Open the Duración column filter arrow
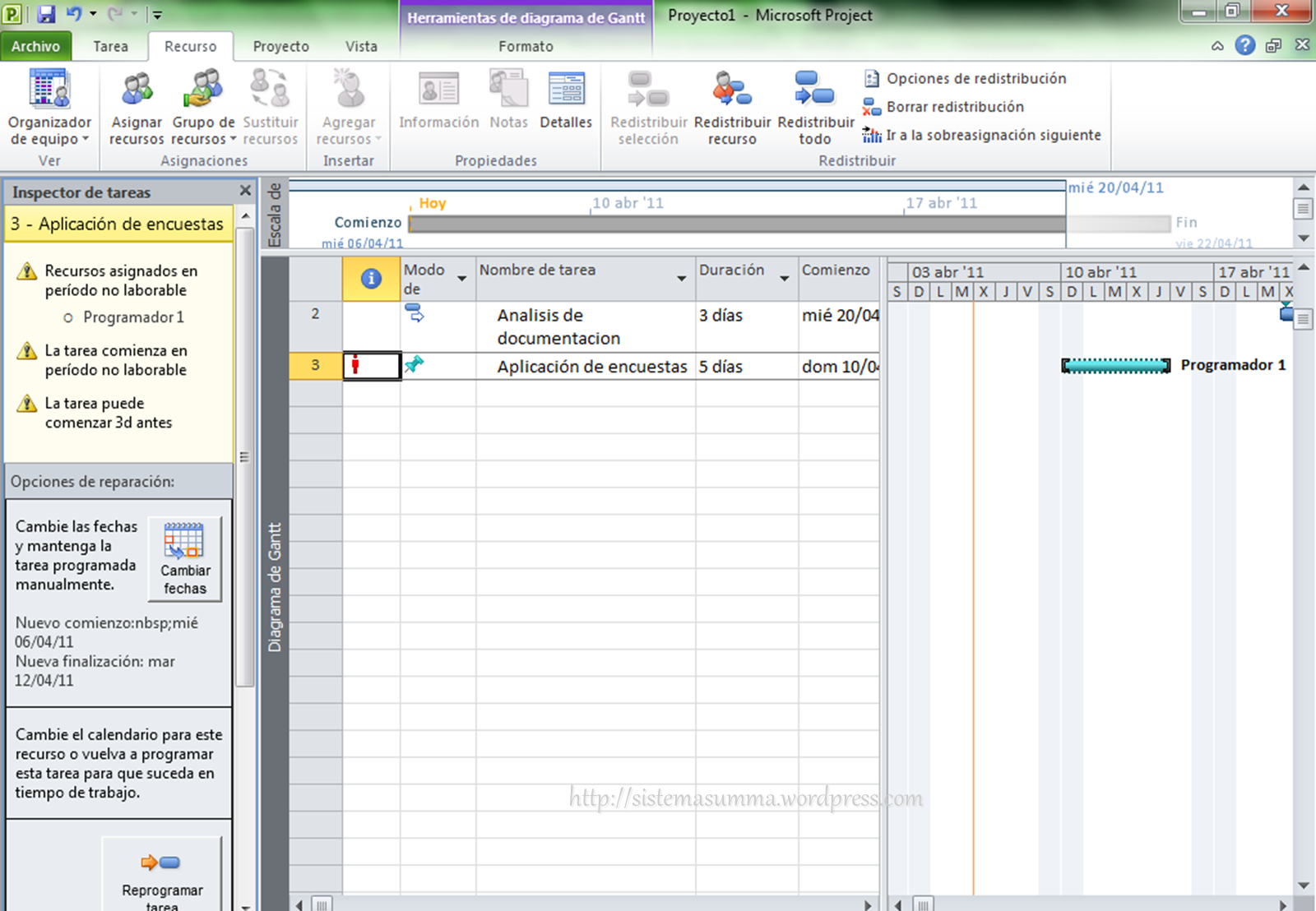Viewport: 1316px width, 911px height. tap(785, 279)
